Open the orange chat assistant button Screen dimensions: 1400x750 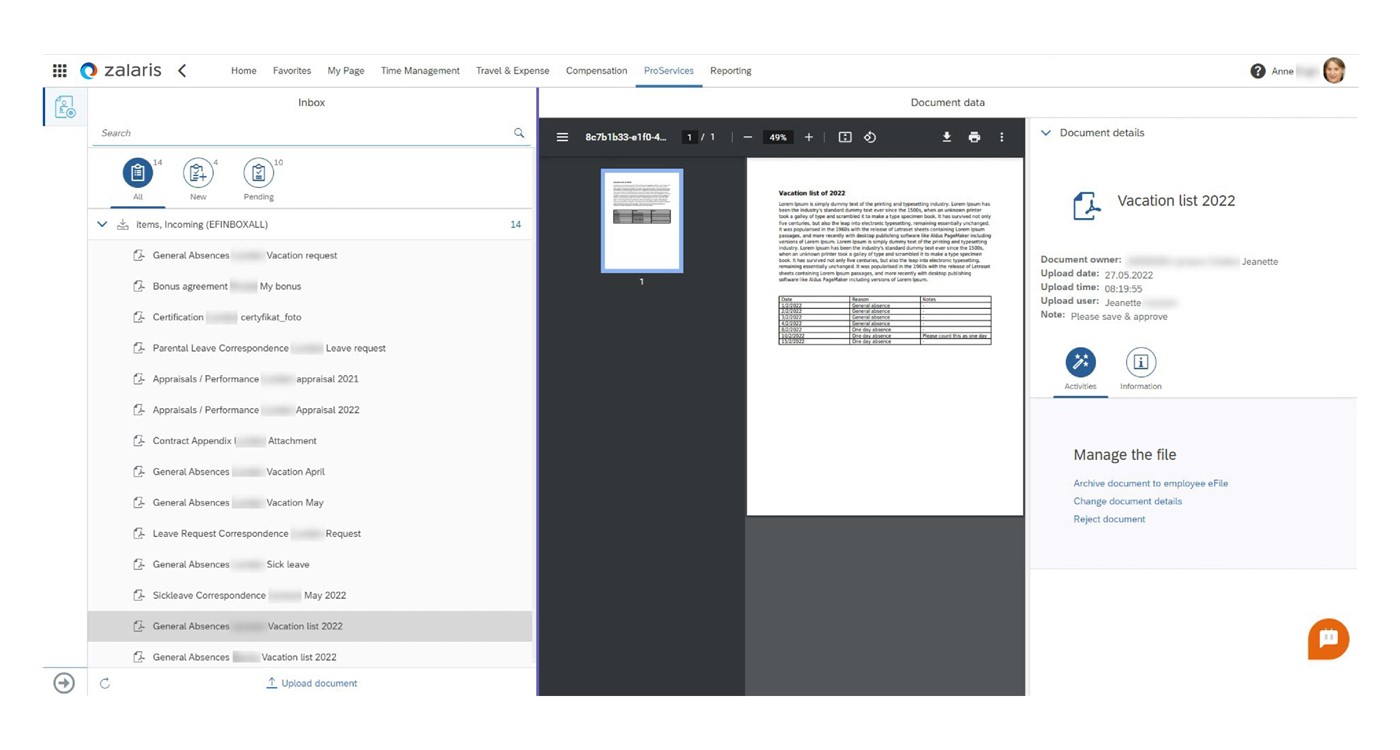(1328, 639)
